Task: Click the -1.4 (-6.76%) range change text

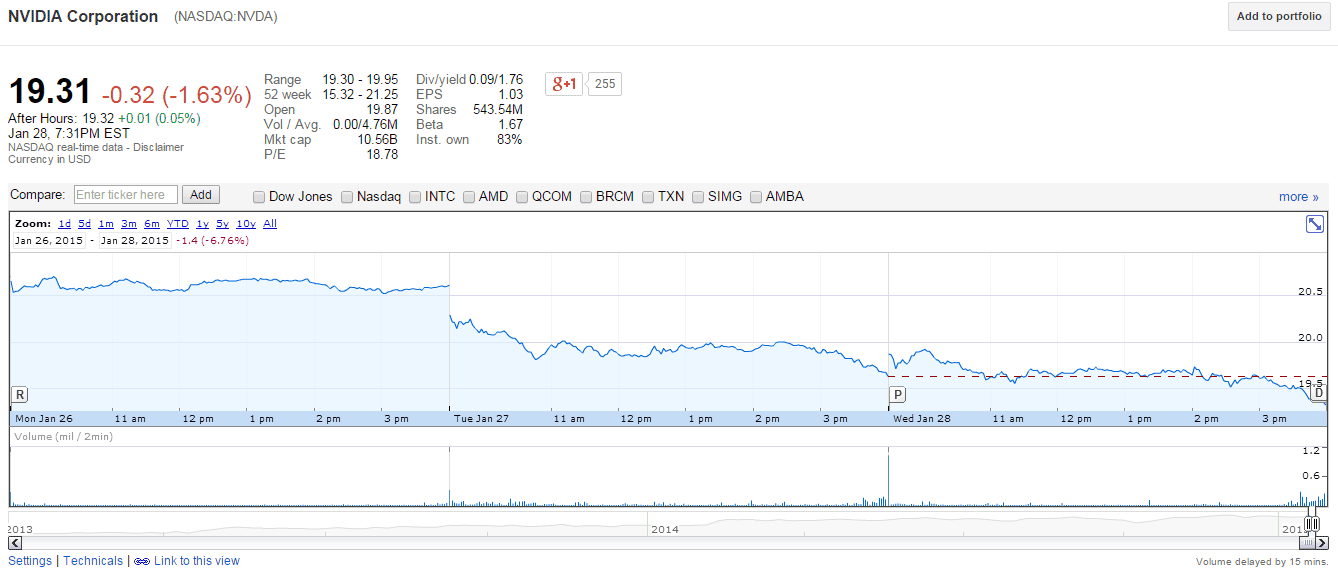Action: 212,240
